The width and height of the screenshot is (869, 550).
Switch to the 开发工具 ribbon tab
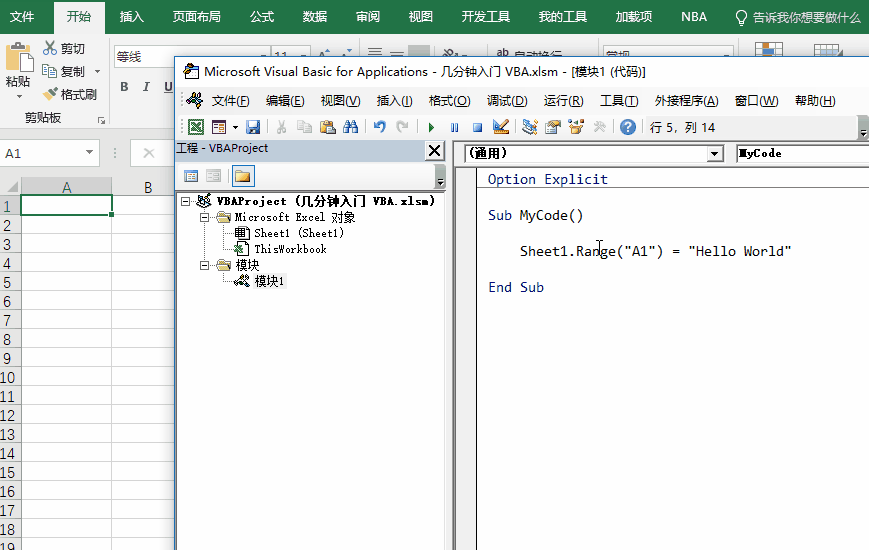coord(486,17)
